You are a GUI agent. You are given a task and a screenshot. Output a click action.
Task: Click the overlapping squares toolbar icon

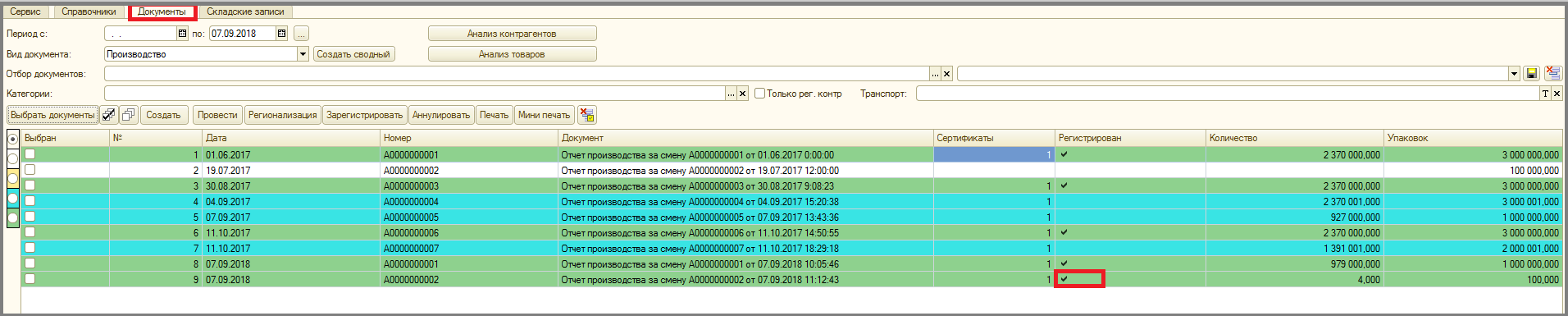(129, 115)
